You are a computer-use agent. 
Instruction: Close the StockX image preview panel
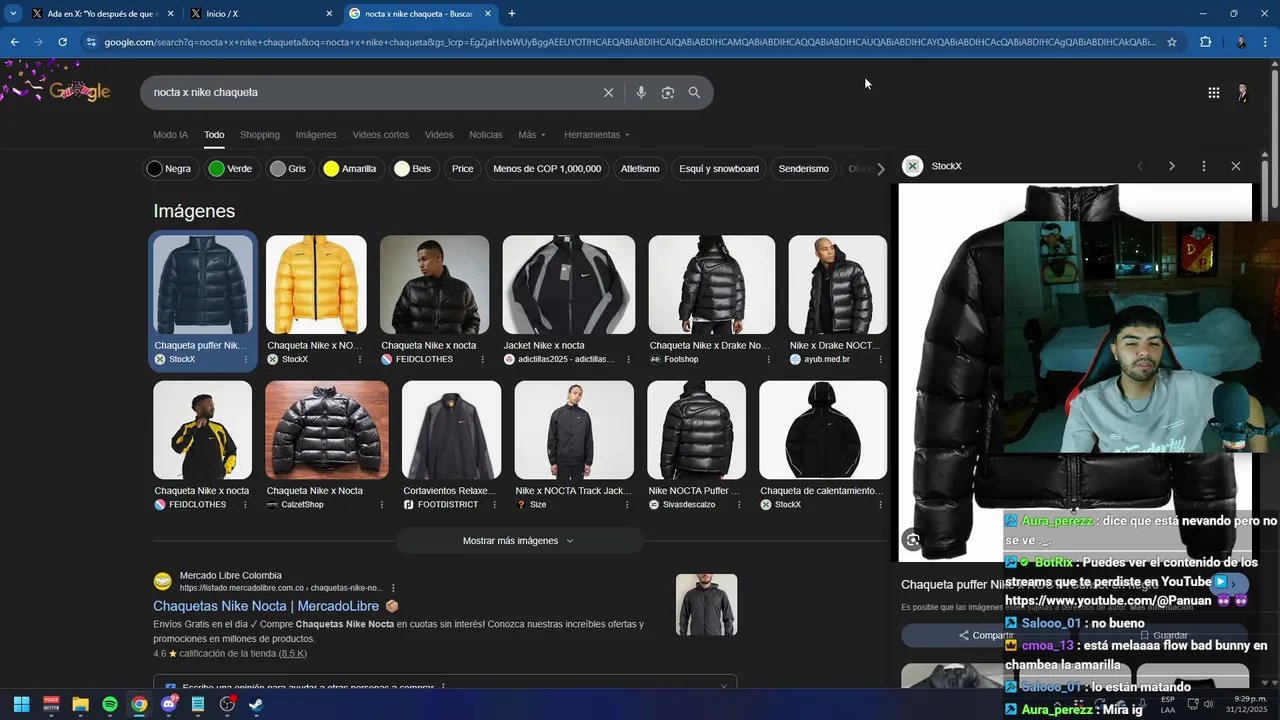(x=1236, y=166)
